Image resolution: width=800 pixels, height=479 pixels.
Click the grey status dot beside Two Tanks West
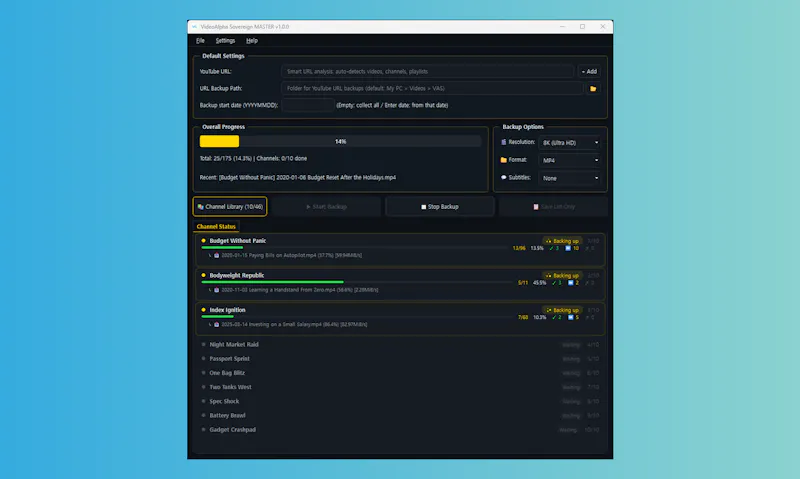pyautogui.click(x=204, y=387)
